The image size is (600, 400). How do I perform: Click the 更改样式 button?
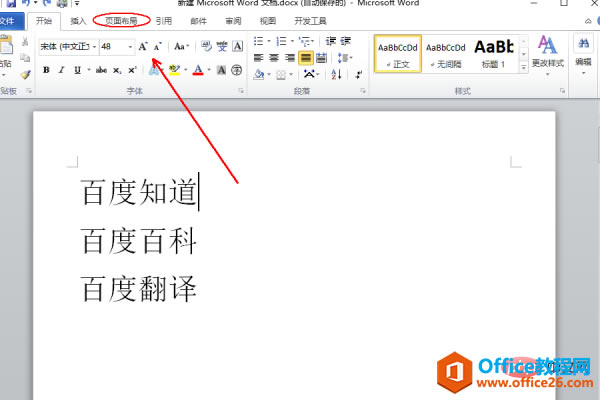548,54
